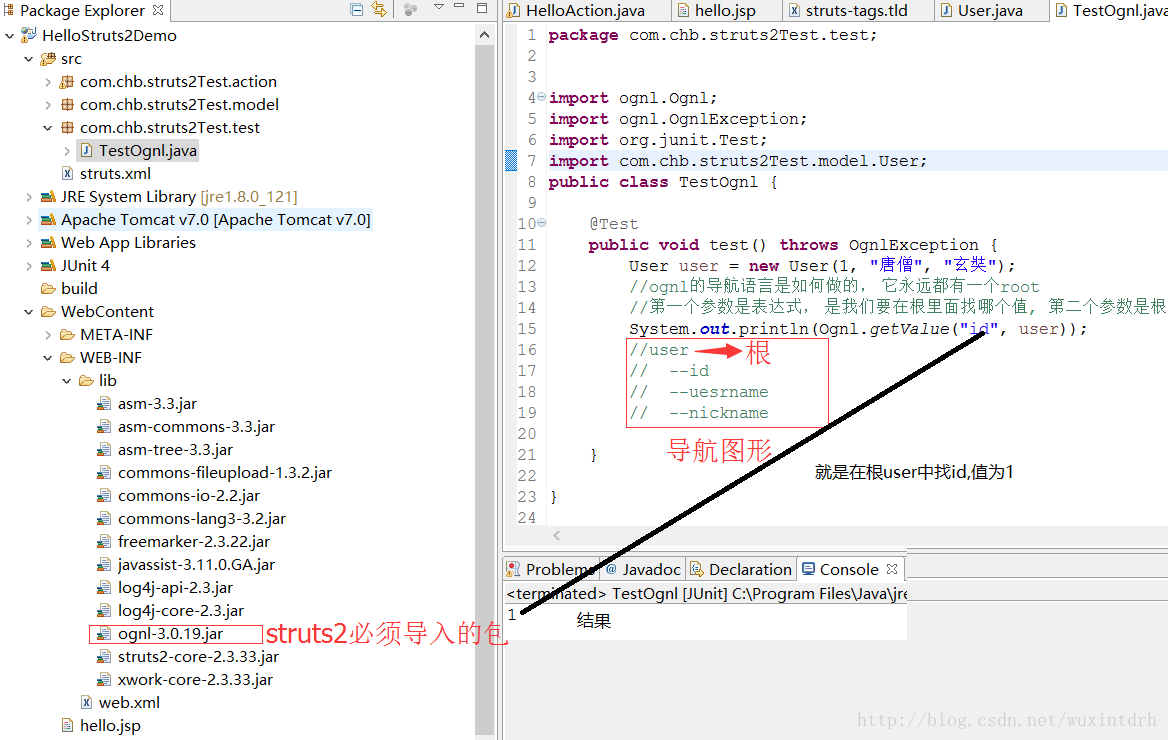Expand JRE System Library node

pyautogui.click(x=28, y=197)
